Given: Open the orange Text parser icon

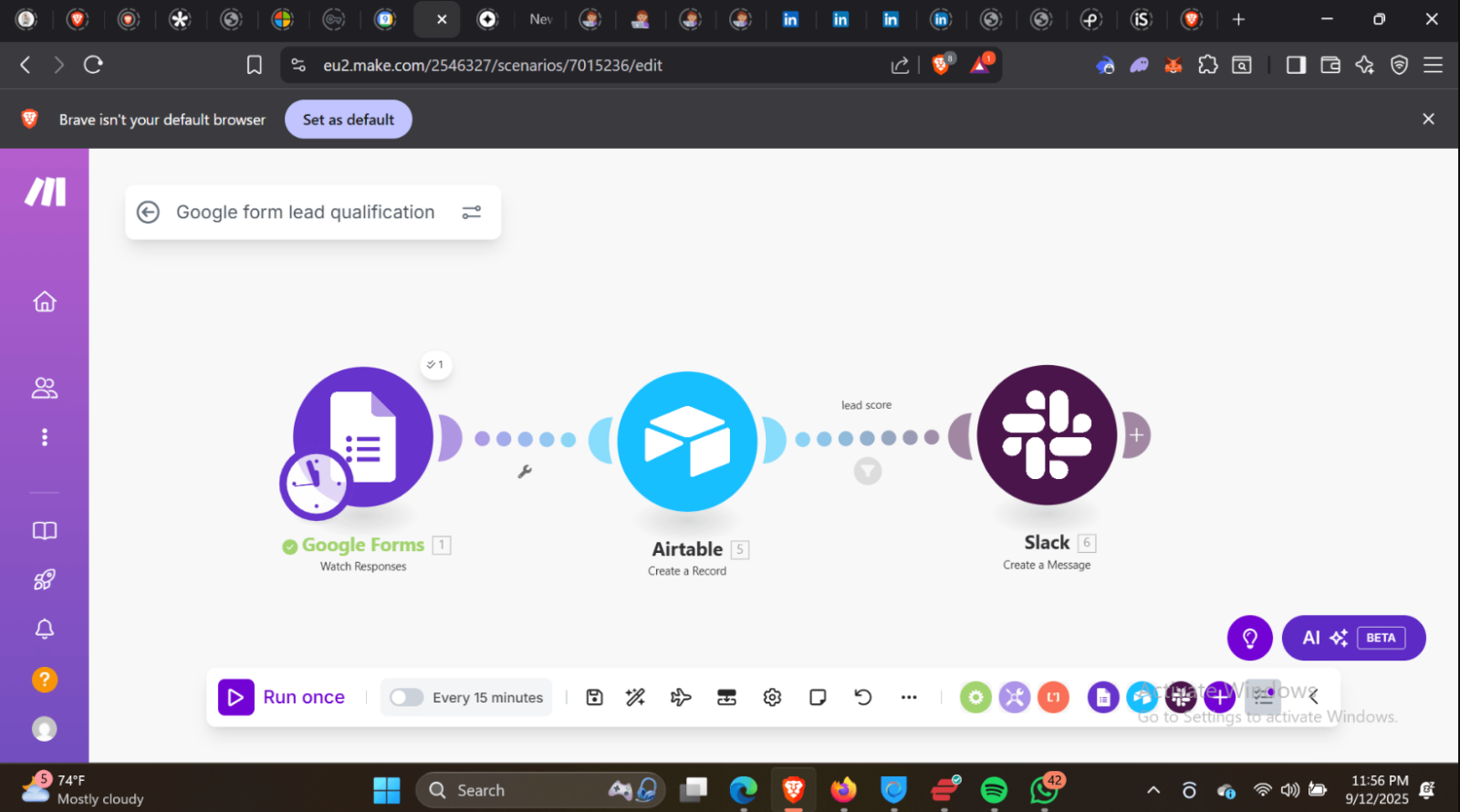Looking at the screenshot, I should coord(1054,698).
